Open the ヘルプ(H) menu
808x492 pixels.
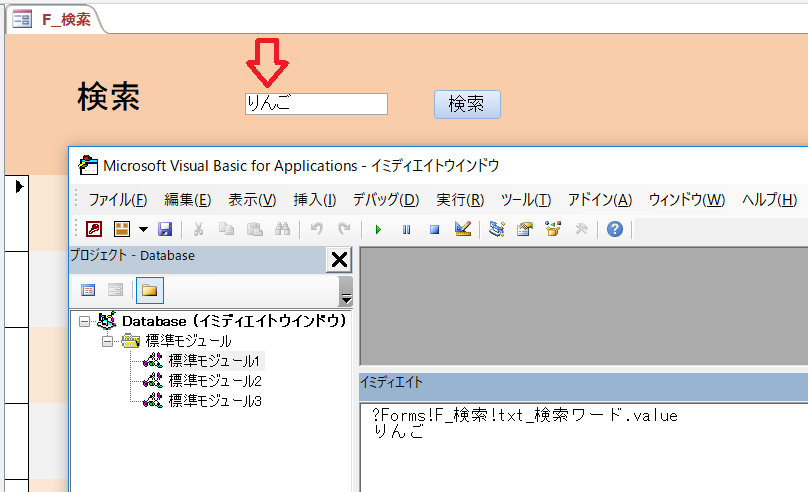(x=769, y=200)
